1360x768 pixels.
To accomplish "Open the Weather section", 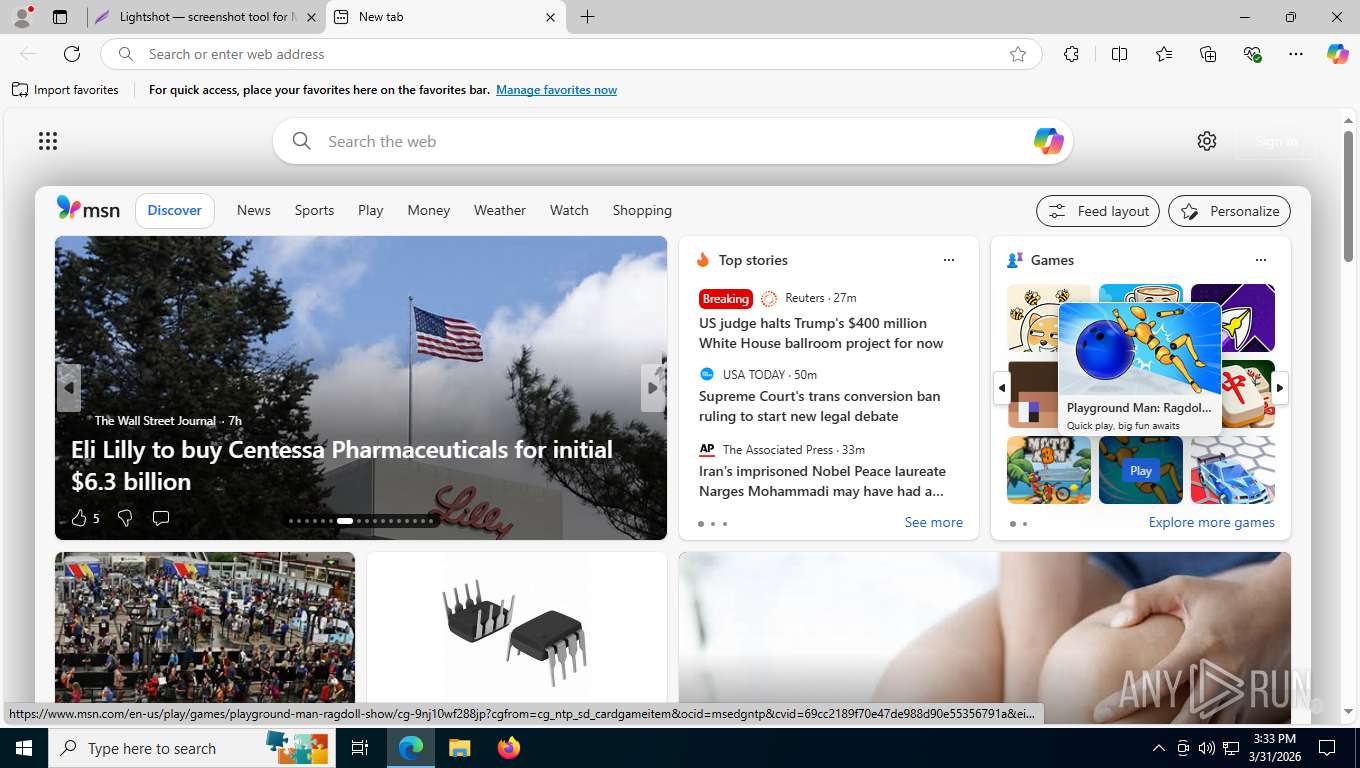I will click(x=500, y=210).
